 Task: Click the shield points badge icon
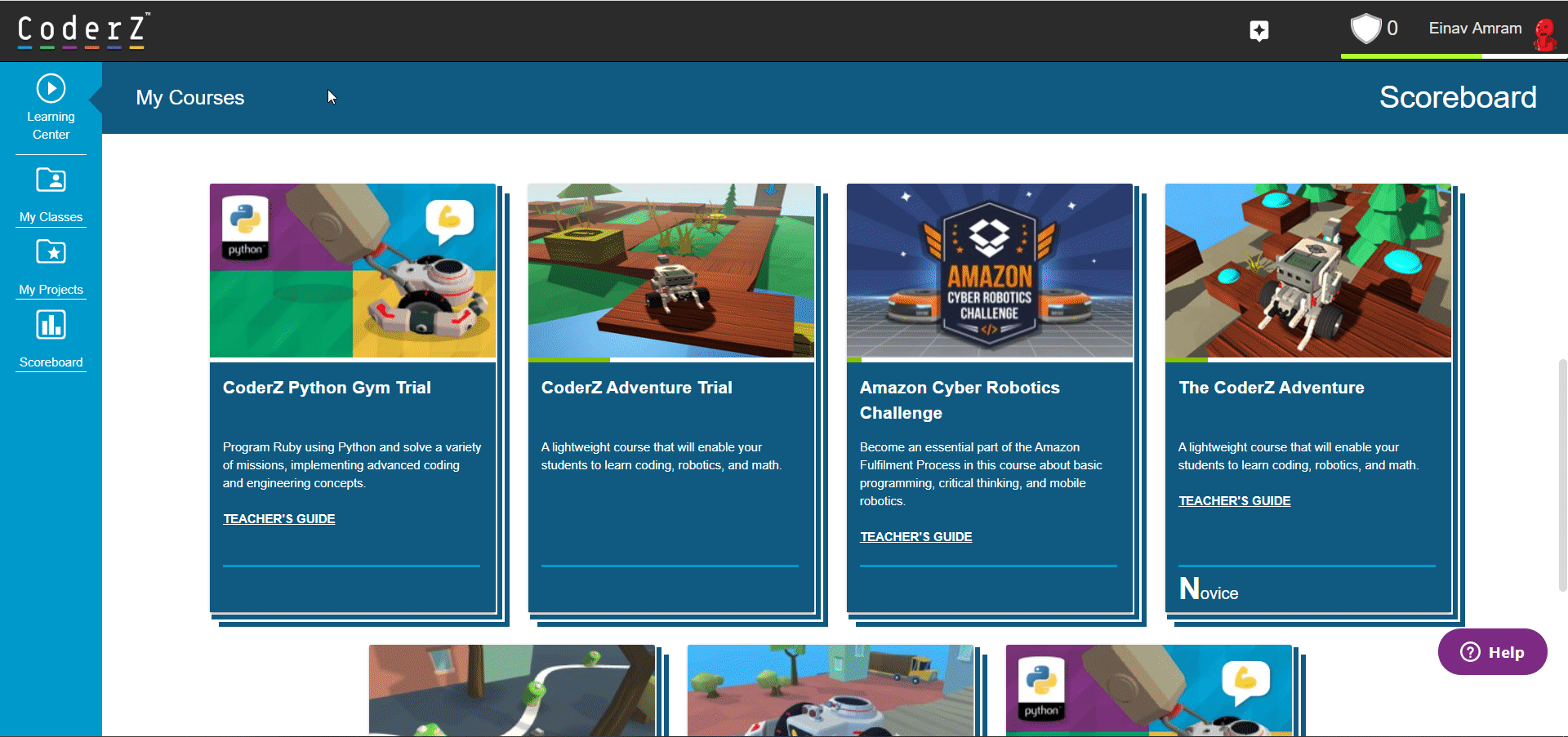1365,29
